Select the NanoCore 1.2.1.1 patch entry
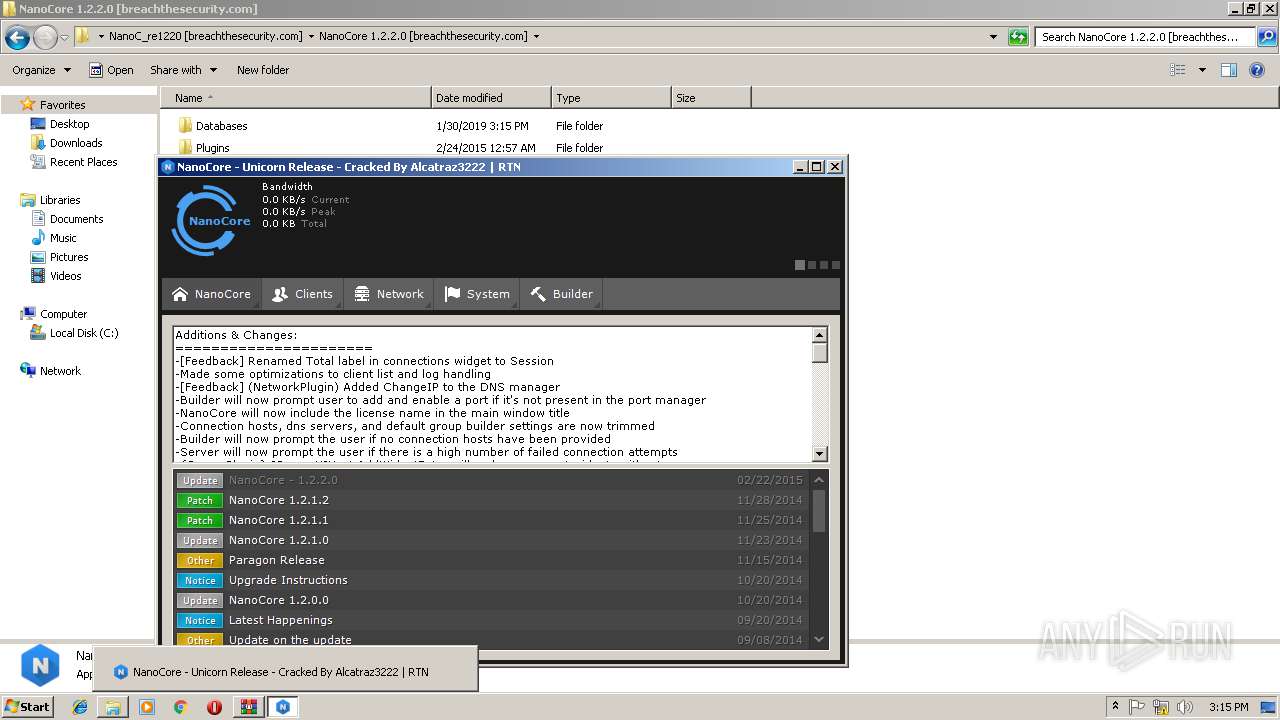This screenshot has width=1280, height=720. tap(490, 520)
